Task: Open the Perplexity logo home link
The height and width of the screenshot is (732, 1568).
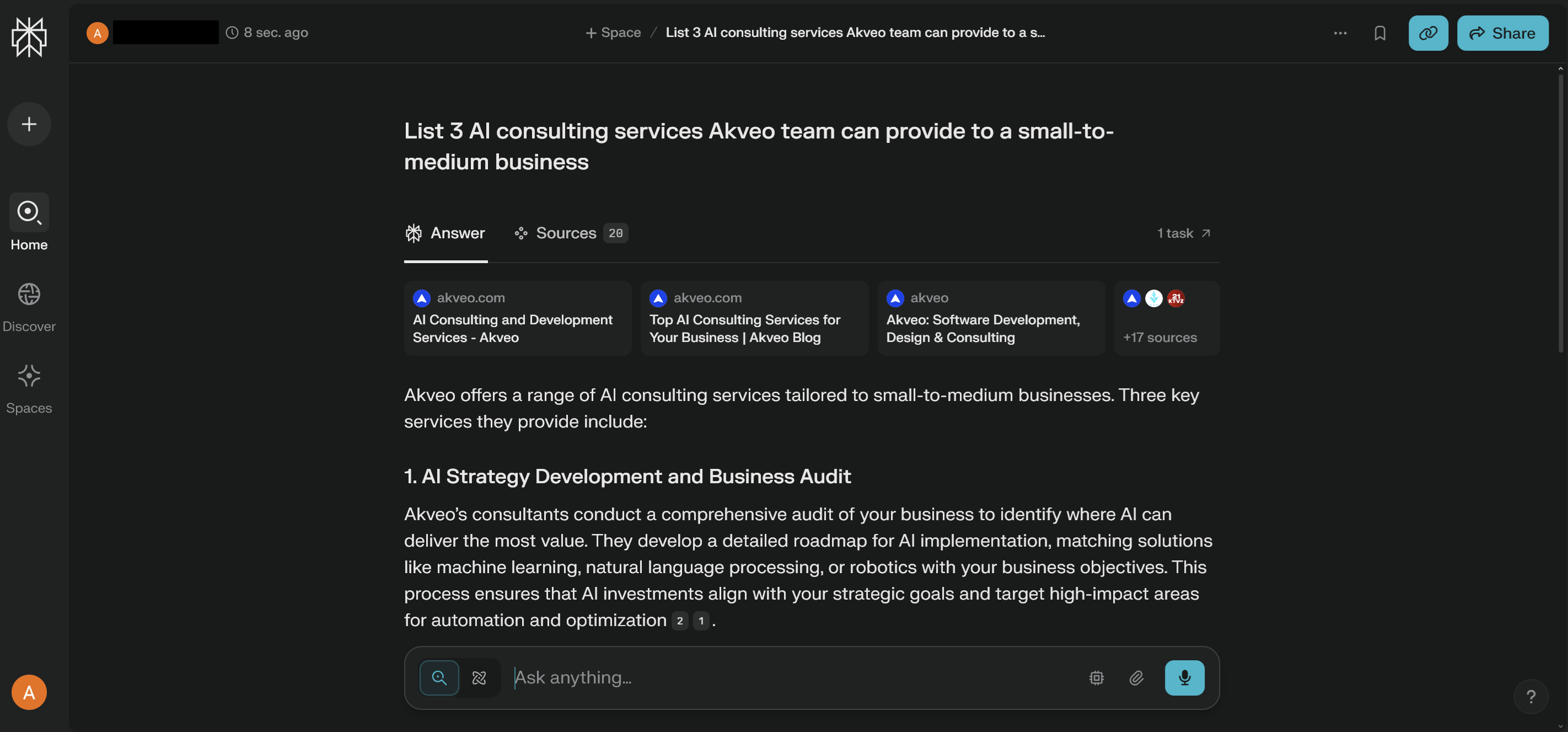Action: point(29,36)
